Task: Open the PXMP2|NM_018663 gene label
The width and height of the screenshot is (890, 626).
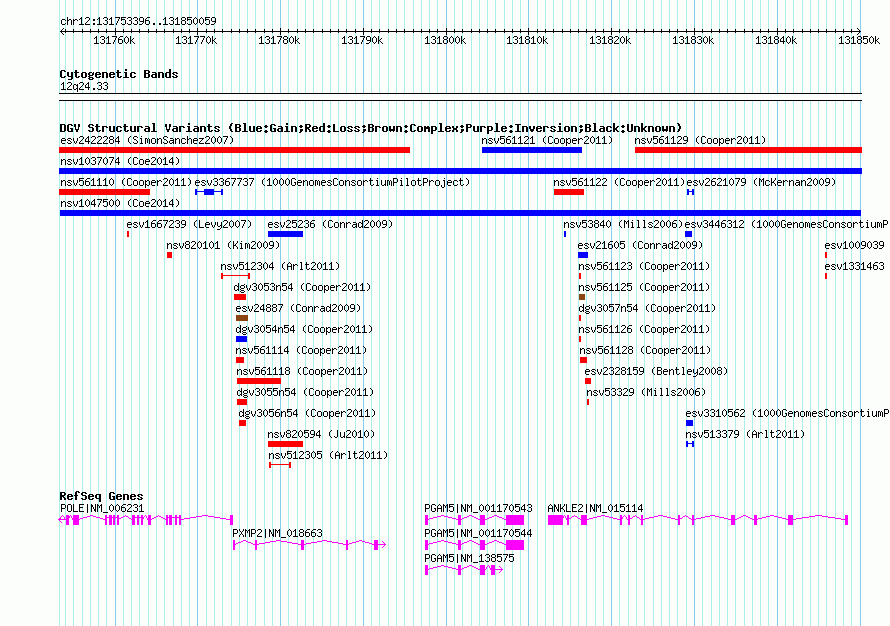Action: [x=278, y=533]
